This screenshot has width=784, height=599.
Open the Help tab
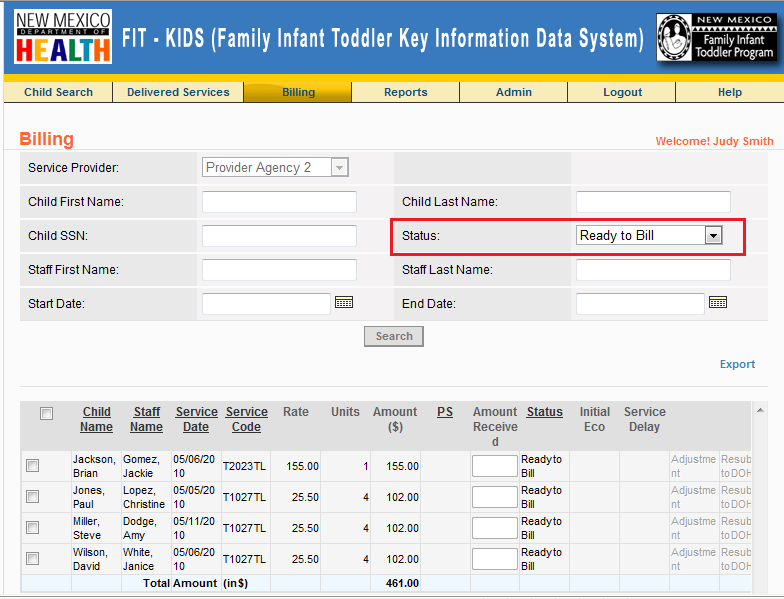click(730, 92)
